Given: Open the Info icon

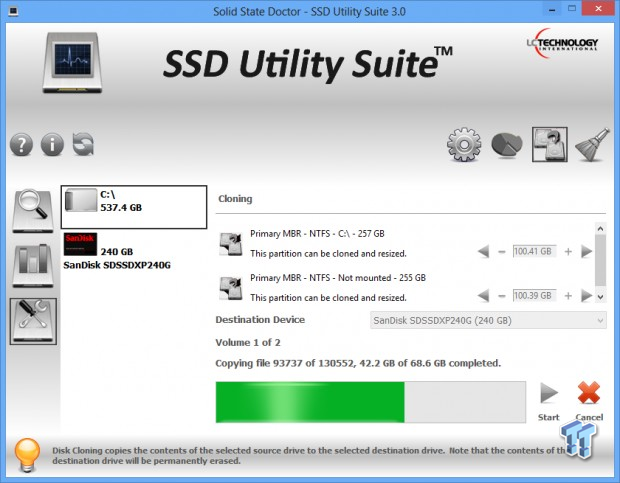Looking at the screenshot, I should pos(52,144).
